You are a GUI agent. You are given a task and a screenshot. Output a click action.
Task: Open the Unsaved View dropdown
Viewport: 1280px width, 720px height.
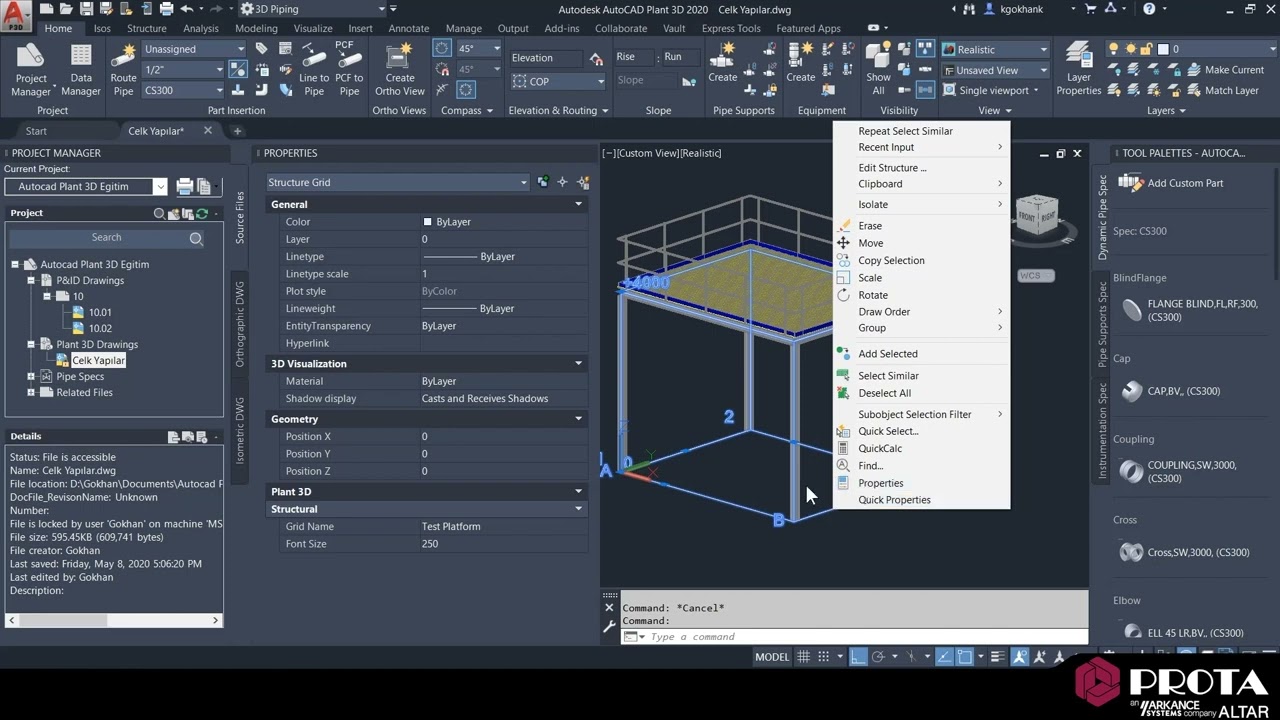pos(994,70)
